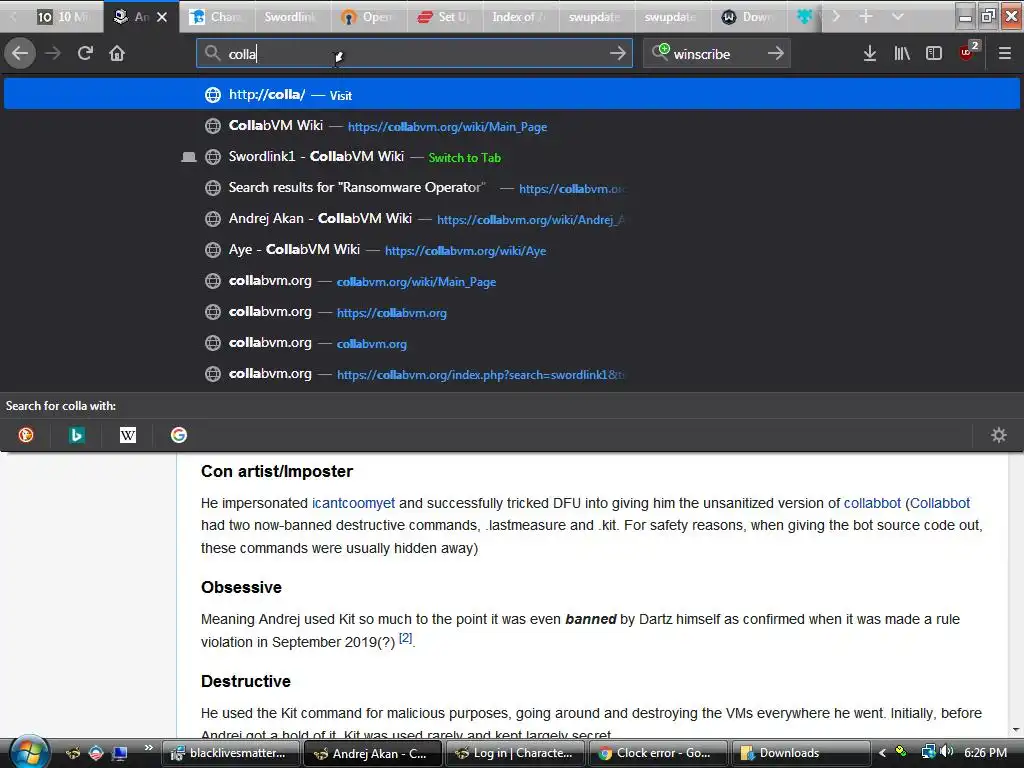The image size is (1024, 768).
Task: Open a new tab with plus icon
Action: 866,16
